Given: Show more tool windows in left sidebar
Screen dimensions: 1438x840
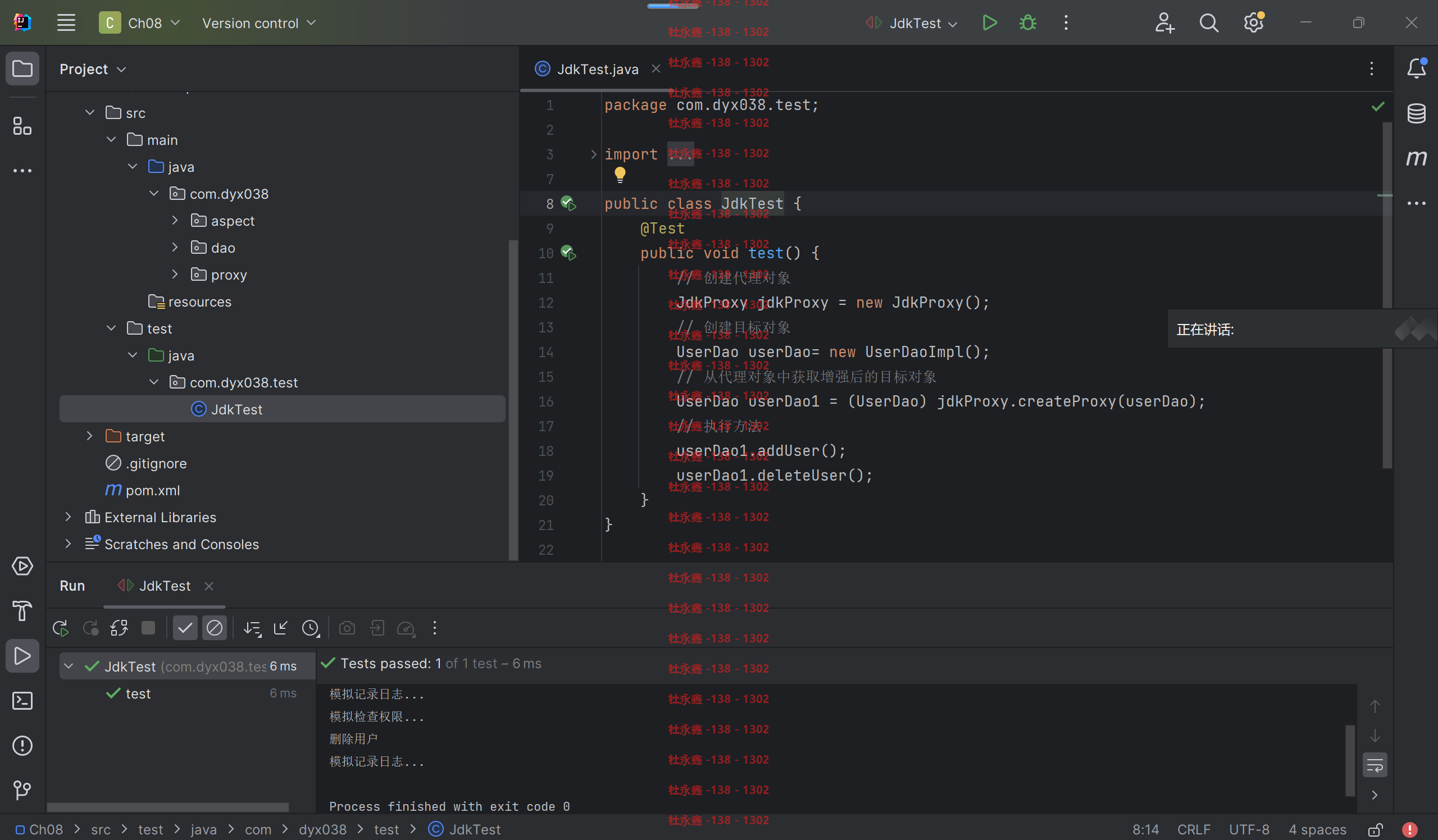Looking at the screenshot, I should pyautogui.click(x=22, y=171).
